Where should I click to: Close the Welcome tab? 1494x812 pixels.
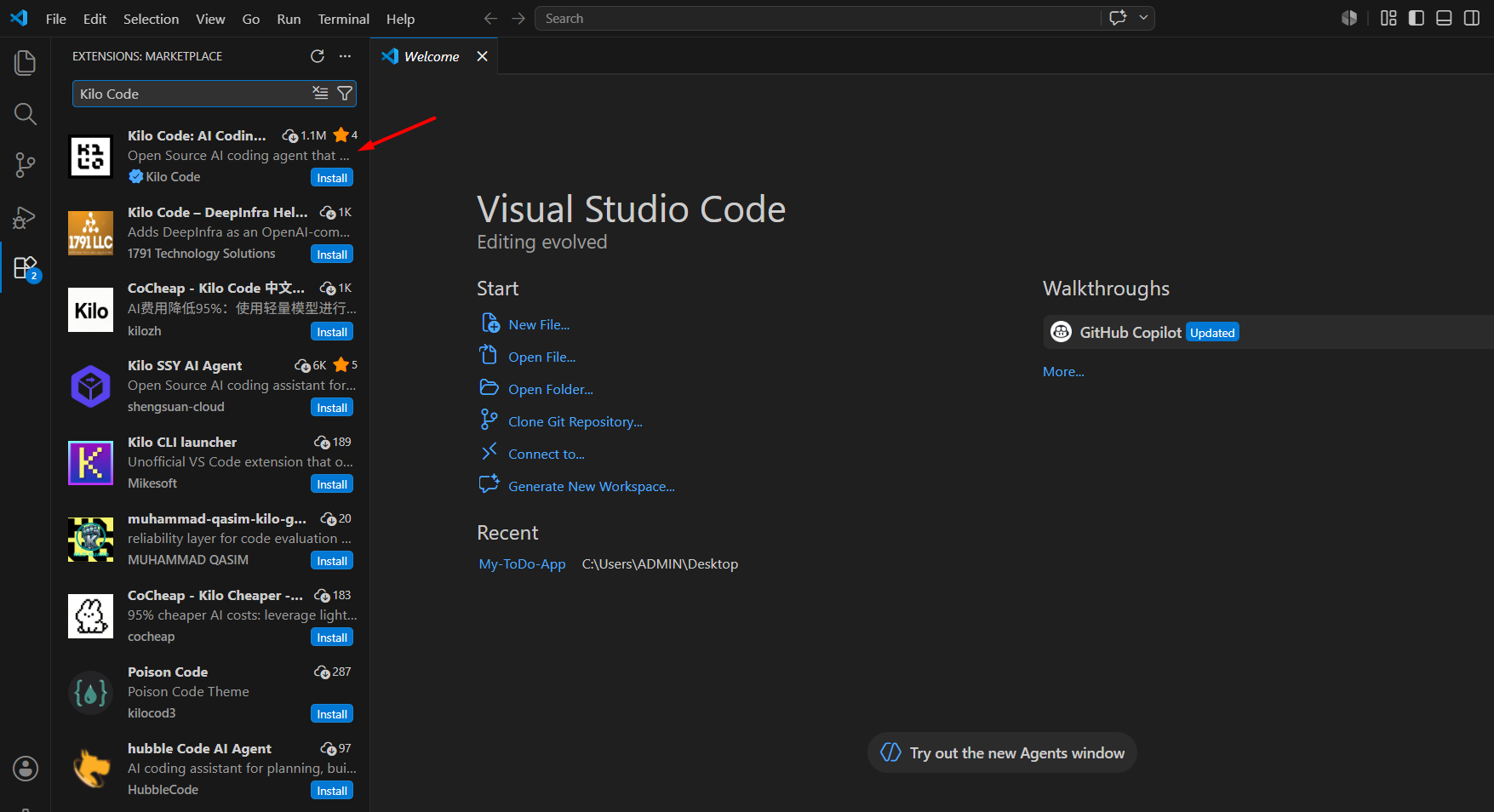click(x=482, y=56)
